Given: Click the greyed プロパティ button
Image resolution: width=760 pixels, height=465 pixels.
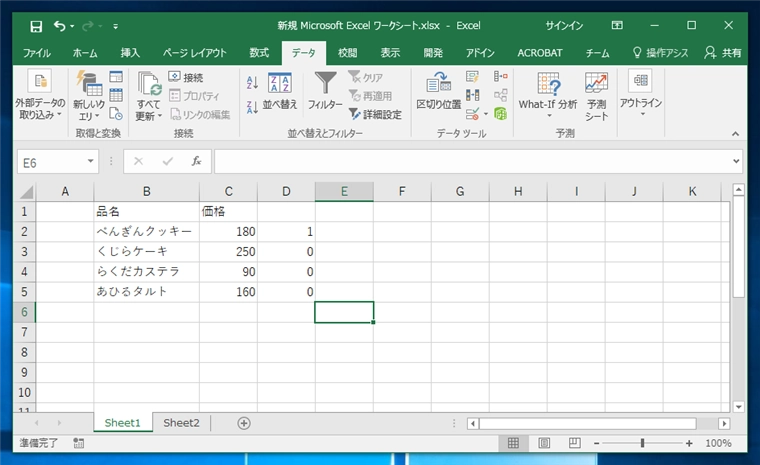Looking at the screenshot, I should (x=194, y=96).
